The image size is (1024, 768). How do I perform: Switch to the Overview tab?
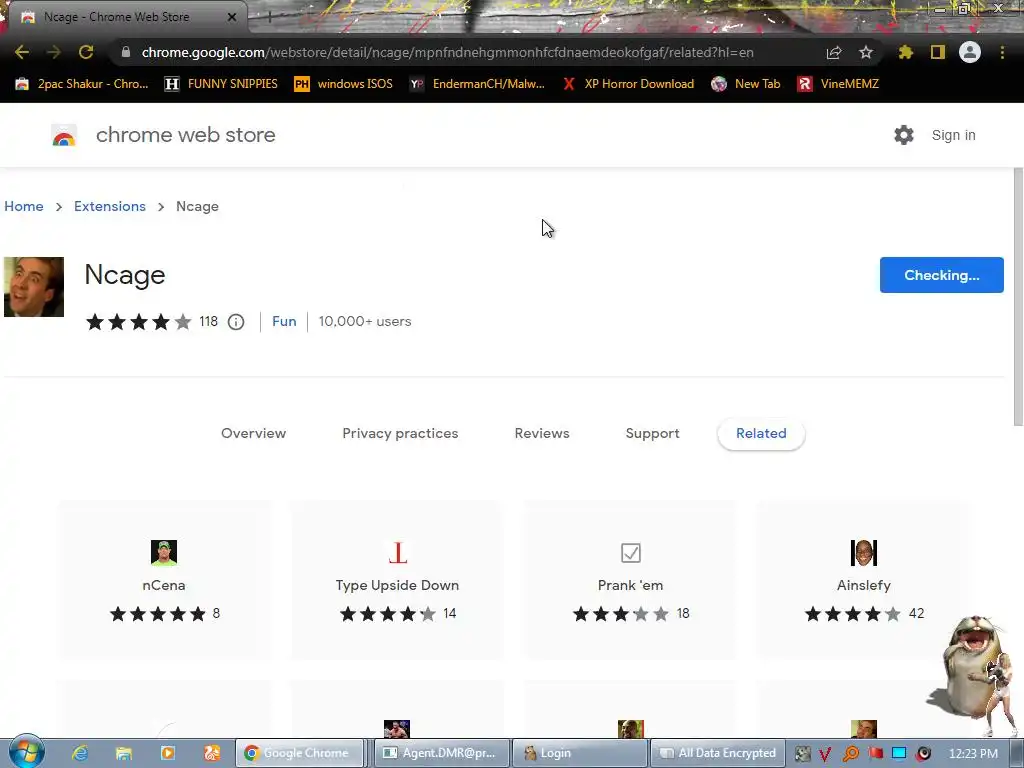coord(253,433)
